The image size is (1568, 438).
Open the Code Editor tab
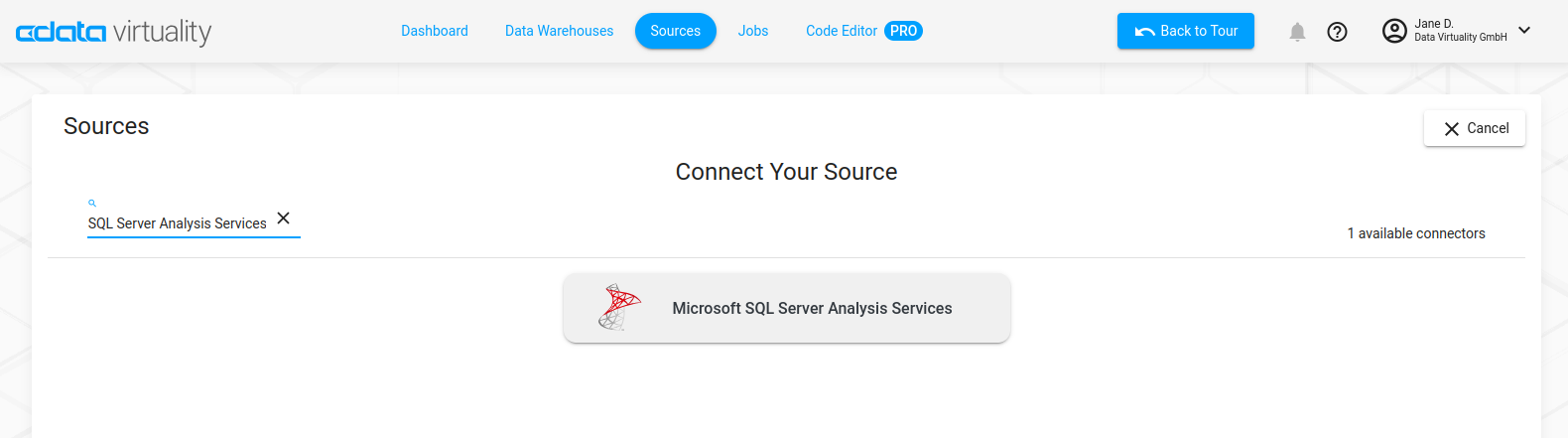(842, 31)
